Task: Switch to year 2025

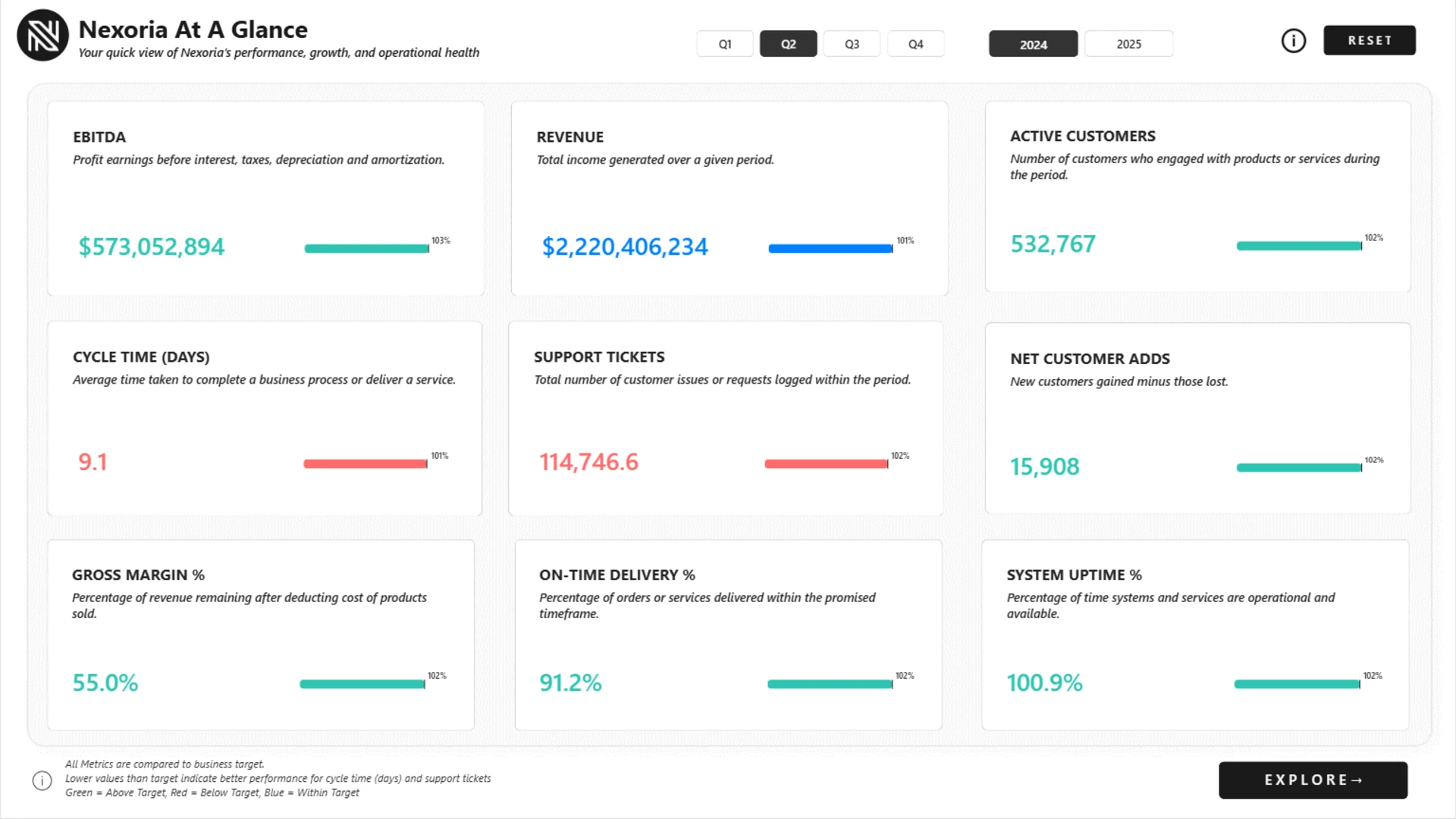Action: 1128,44
